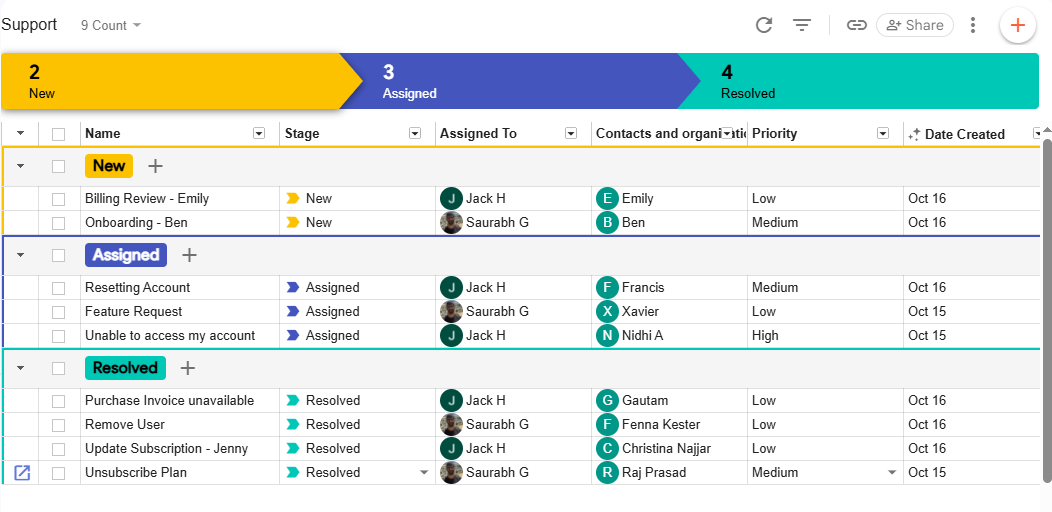Click the orange plus add record button
1052x512 pixels.
pyautogui.click(x=1017, y=25)
